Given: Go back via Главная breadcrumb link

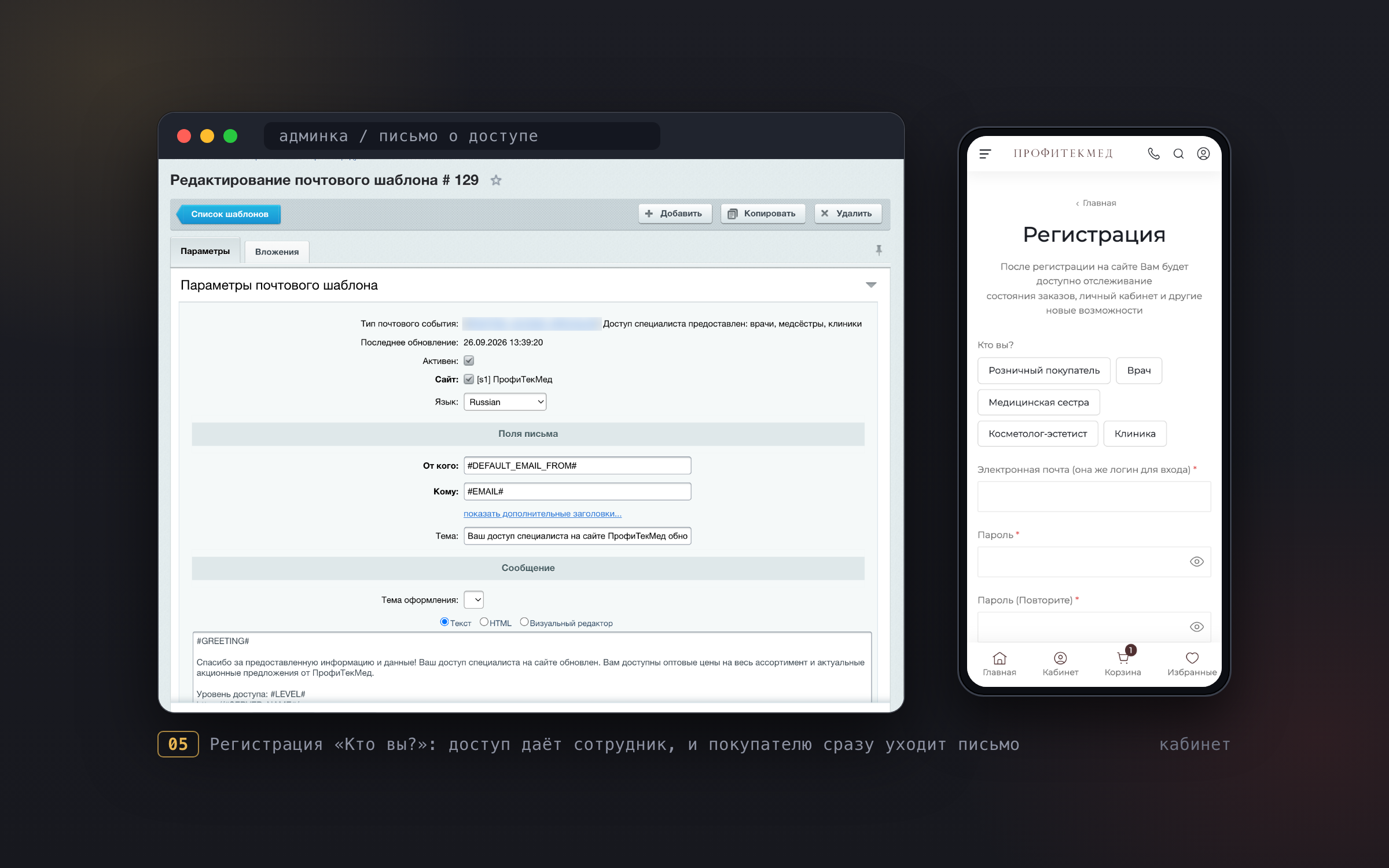Looking at the screenshot, I should click(x=1096, y=203).
